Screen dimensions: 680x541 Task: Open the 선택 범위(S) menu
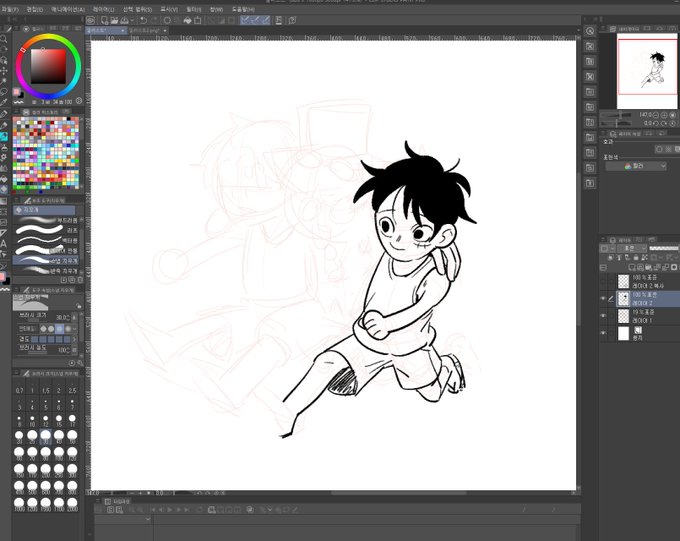point(137,9)
